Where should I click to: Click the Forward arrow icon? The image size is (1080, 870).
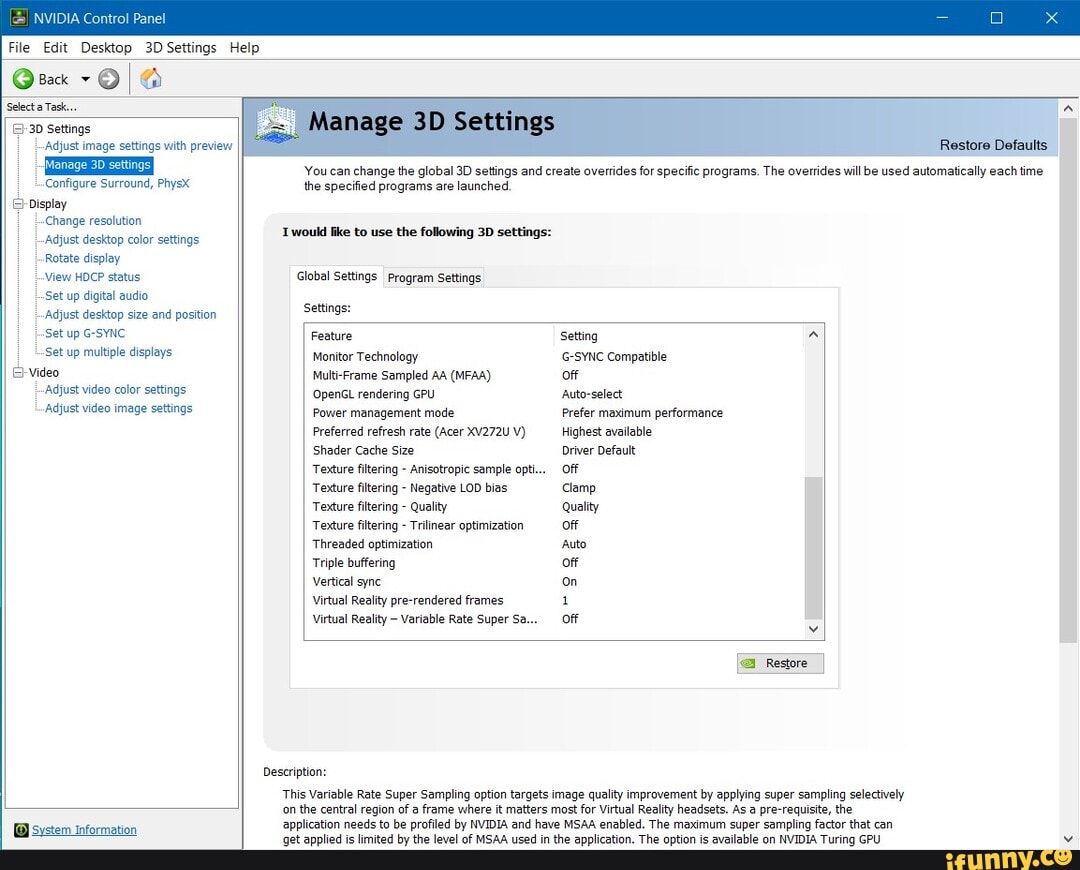[109, 79]
